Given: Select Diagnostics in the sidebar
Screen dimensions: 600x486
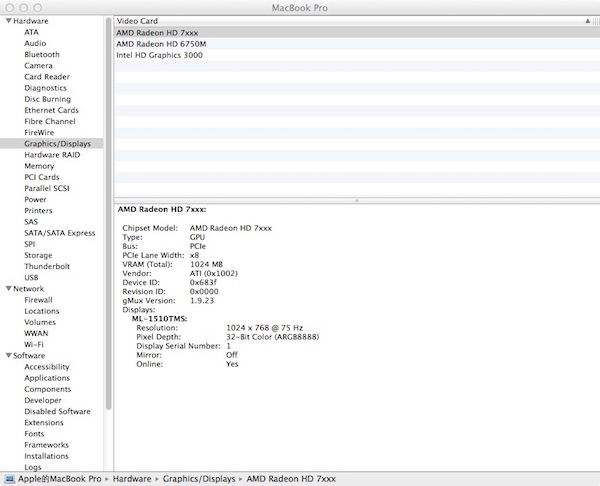Looking at the screenshot, I should (x=46, y=88).
